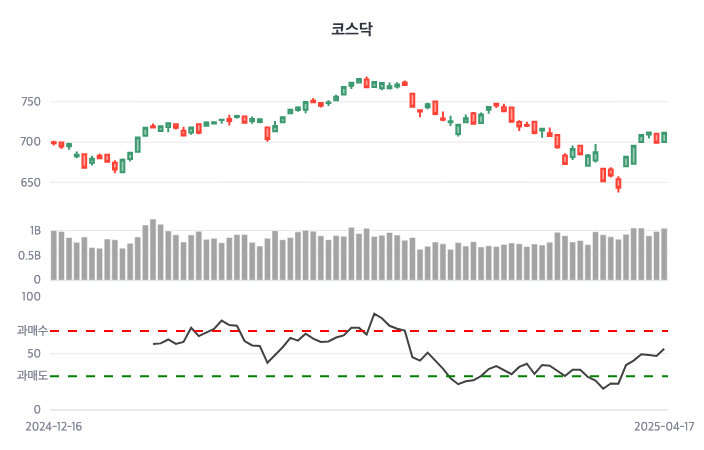Image resolution: width=704 pixels, height=450 pixels.
Task: Select the 750 price axis label
Action: coord(28,101)
